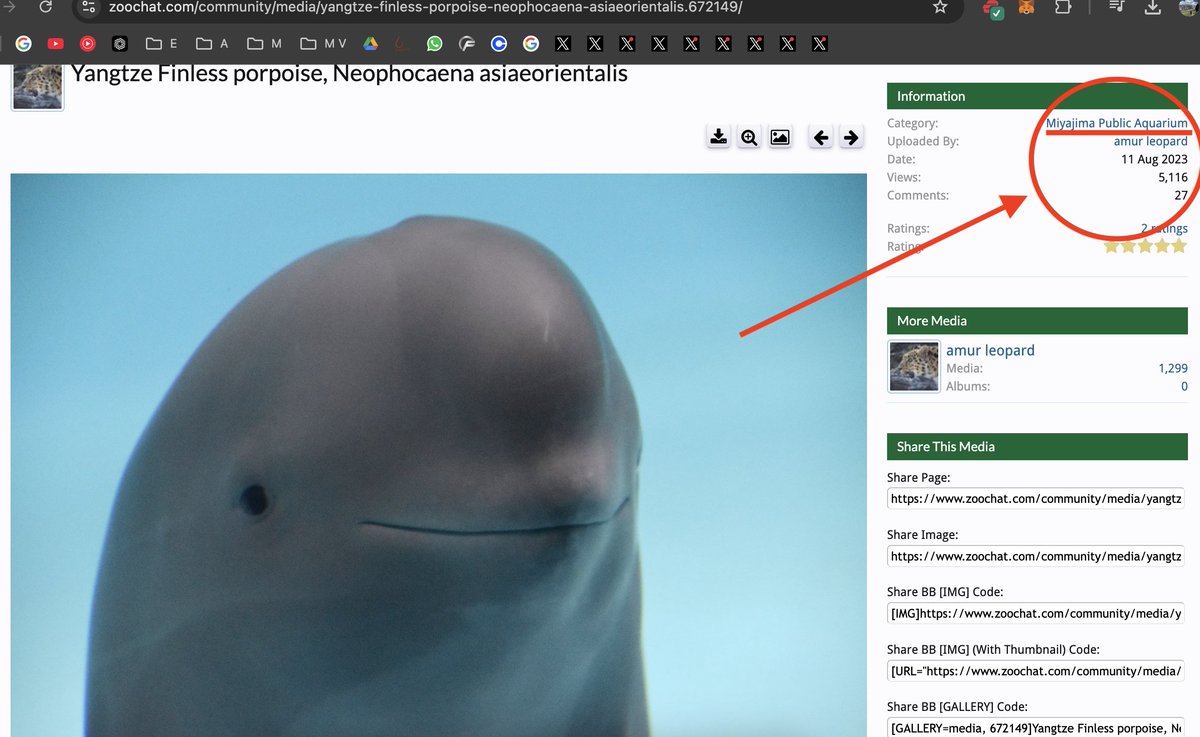1200x737 pixels.
Task: Click the date 11 Aug 2023
Action: [1154, 159]
